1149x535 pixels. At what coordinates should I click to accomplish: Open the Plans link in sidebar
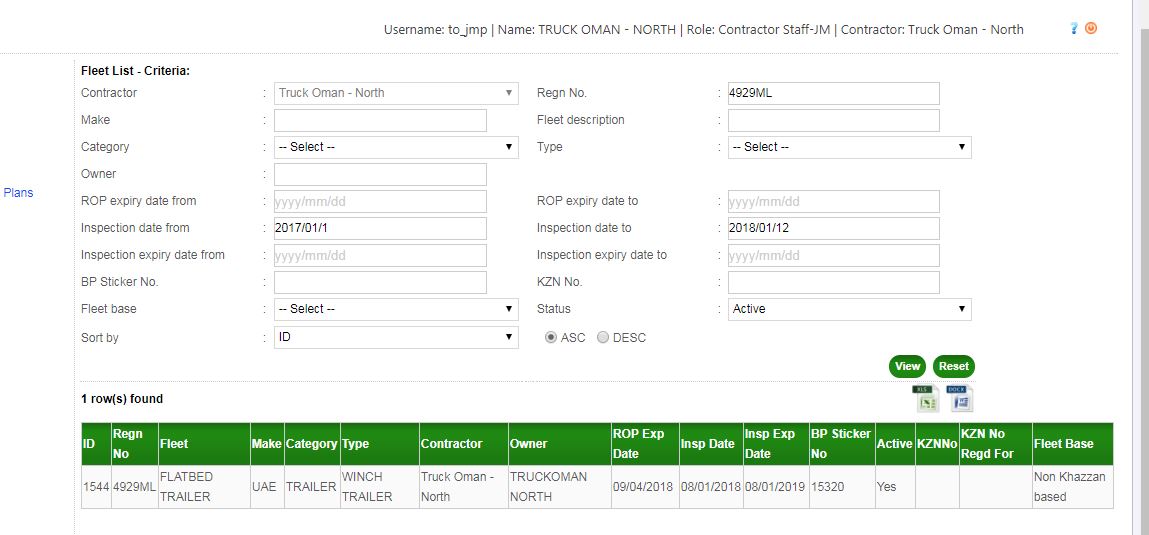tap(18, 193)
